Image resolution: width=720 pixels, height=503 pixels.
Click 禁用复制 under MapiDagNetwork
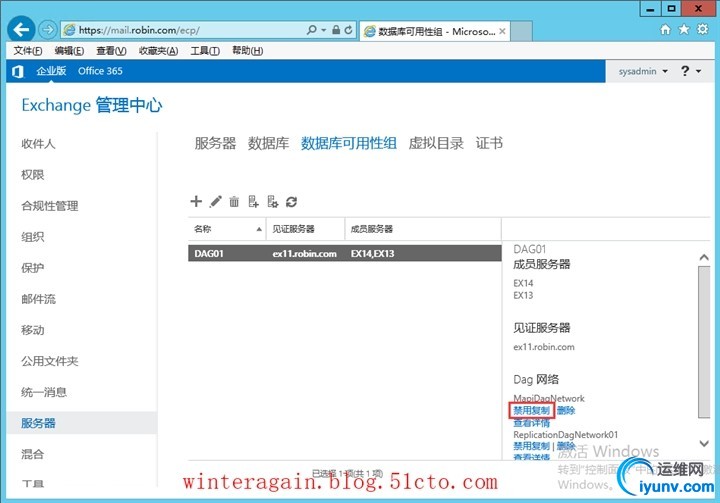pos(531,410)
